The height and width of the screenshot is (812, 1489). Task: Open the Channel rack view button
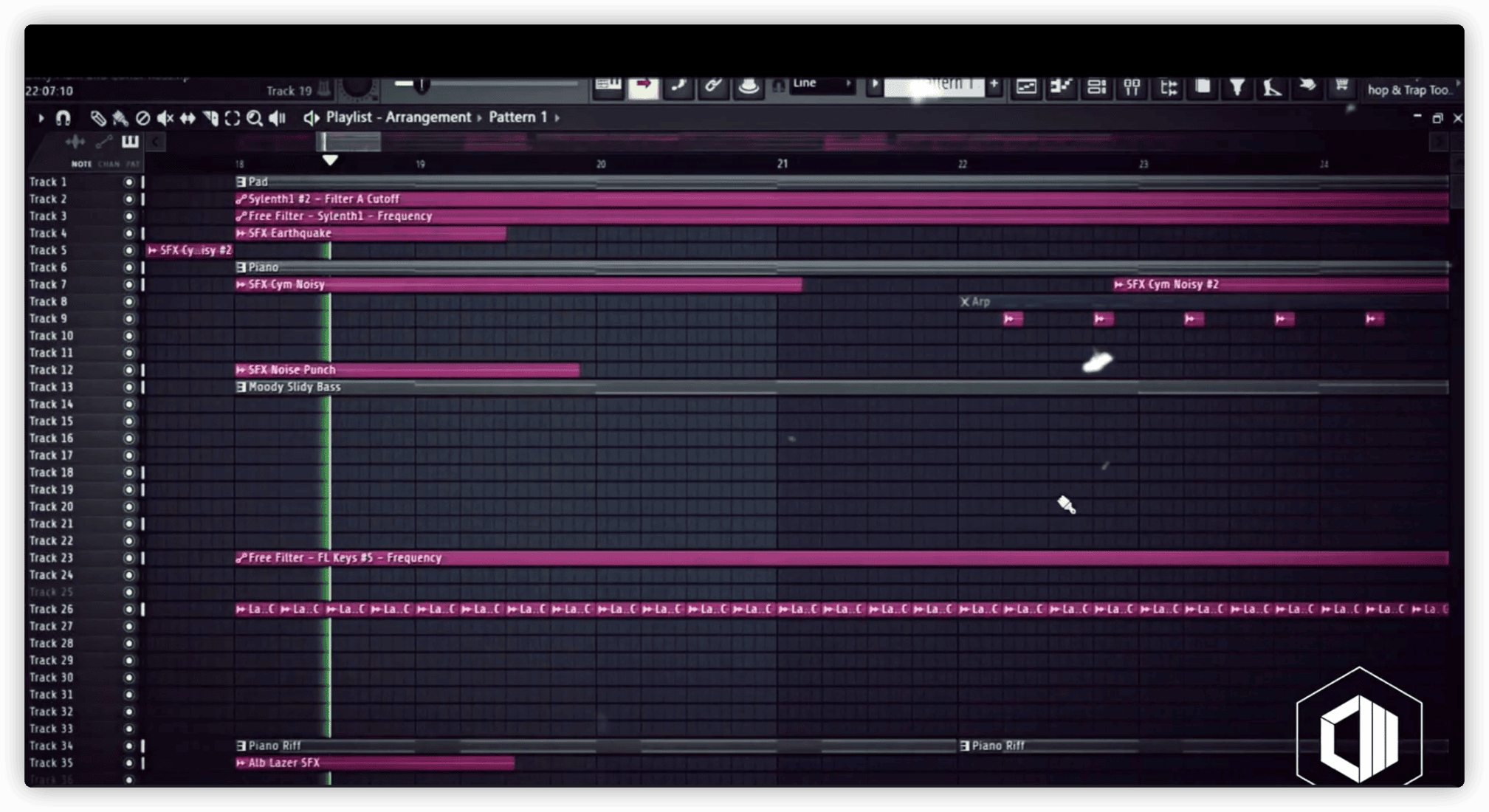coord(1097,86)
